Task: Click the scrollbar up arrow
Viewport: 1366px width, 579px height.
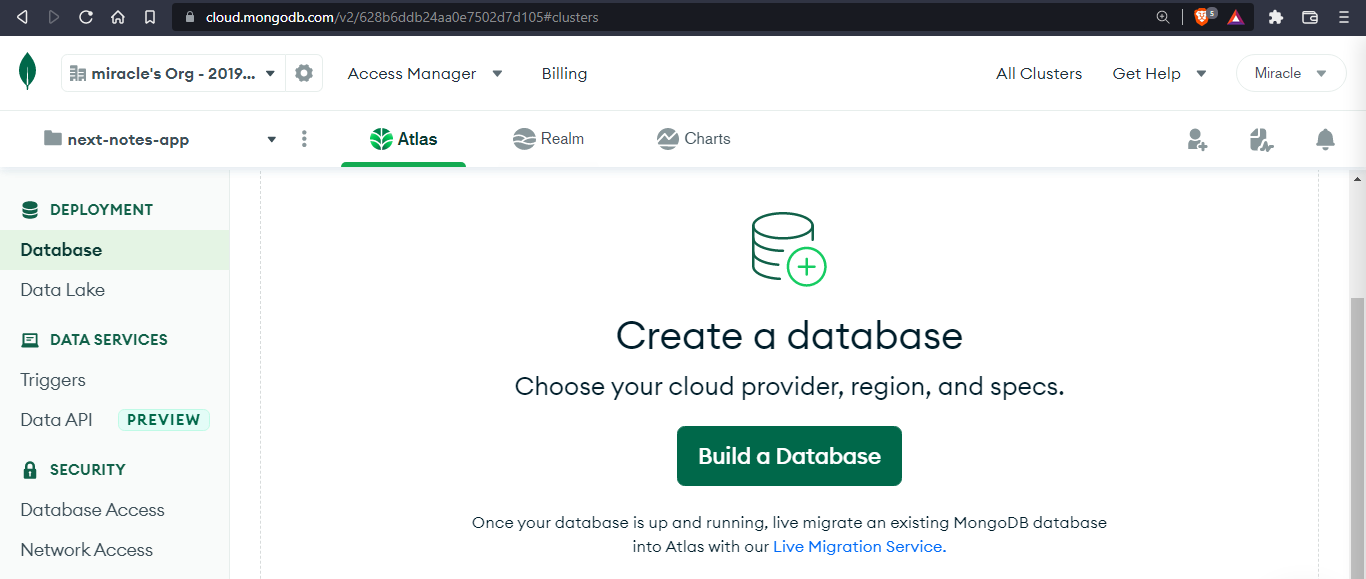Action: coord(1357,179)
